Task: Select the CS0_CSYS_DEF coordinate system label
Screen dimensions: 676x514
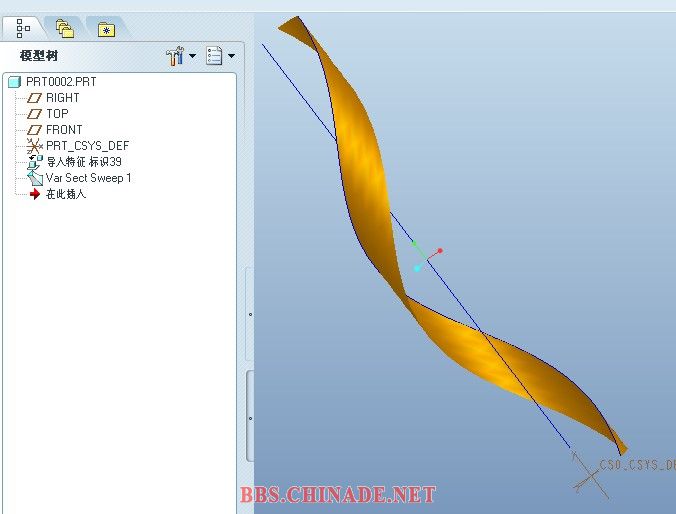Action: point(638,465)
